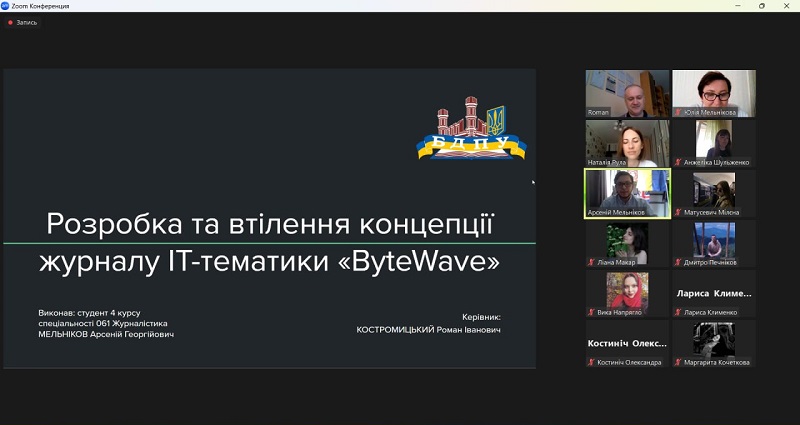
Task: Click the red recording indicator dot
Action: click(10, 22)
